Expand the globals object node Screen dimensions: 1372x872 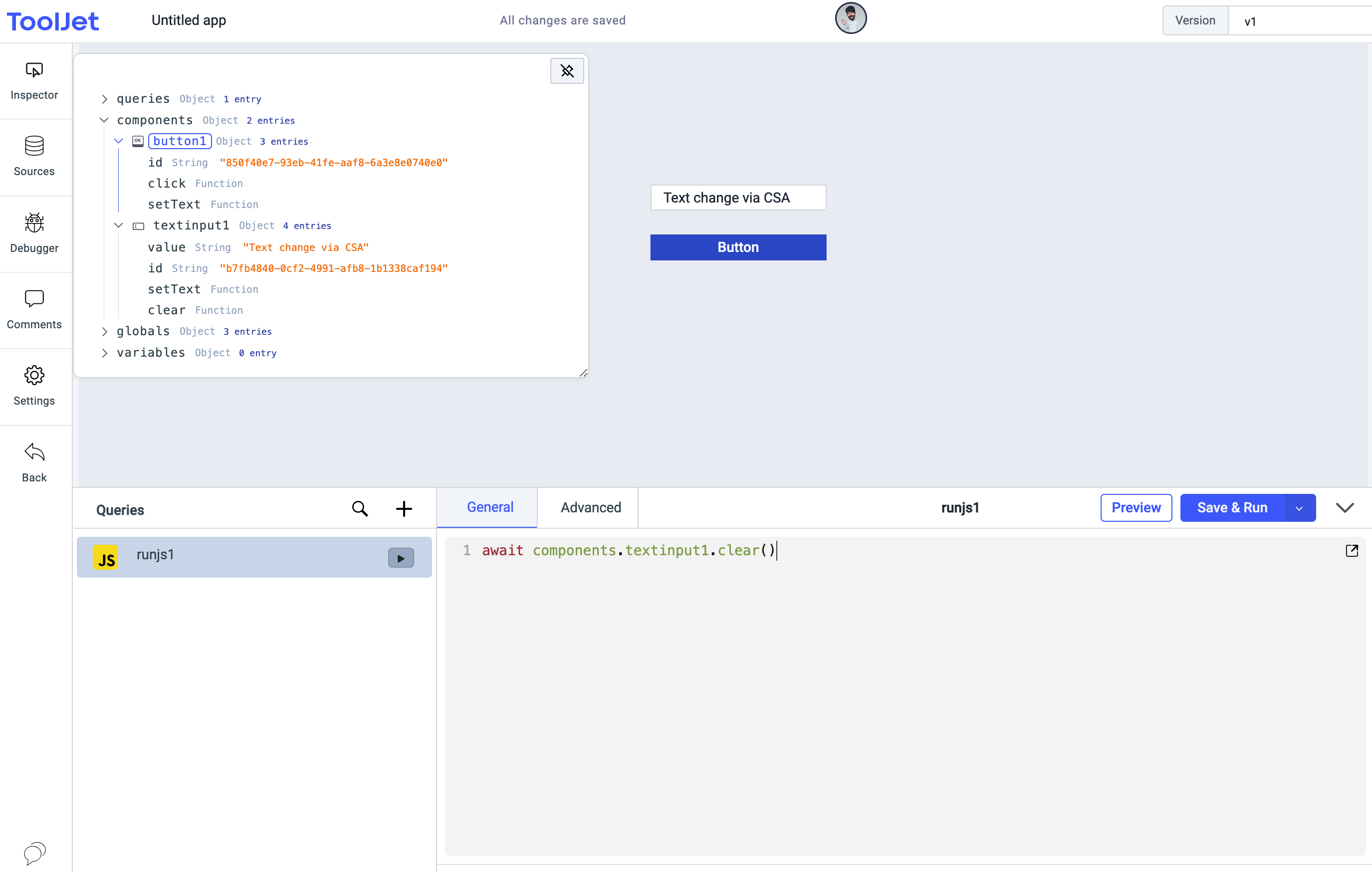tap(104, 331)
